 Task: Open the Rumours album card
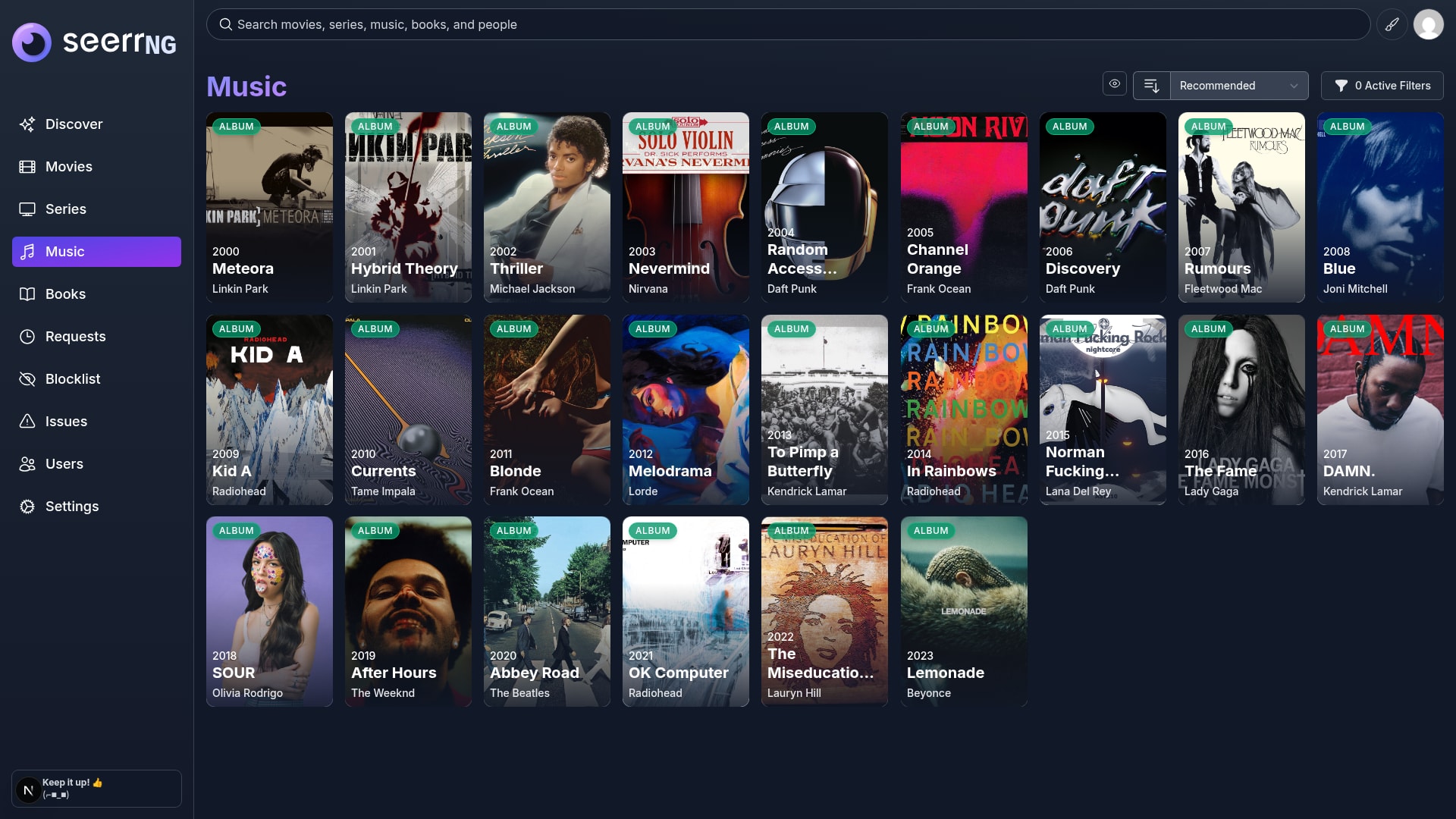[x=1241, y=208]
